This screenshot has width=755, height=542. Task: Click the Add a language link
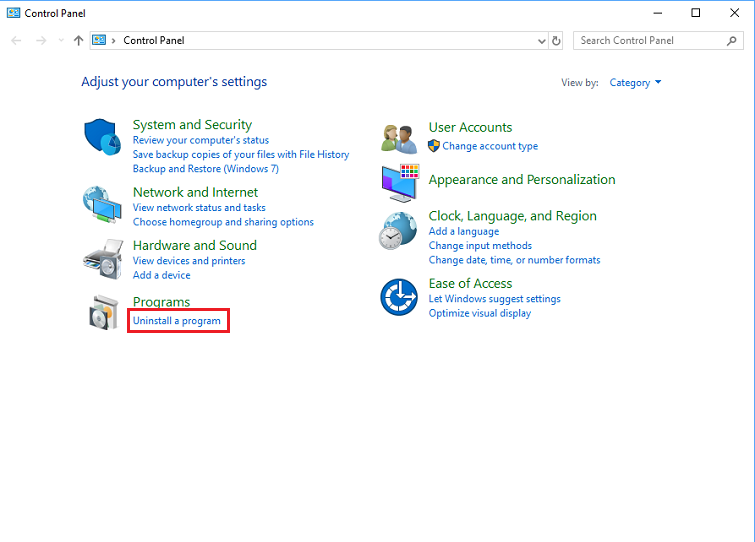(x=464, y=232)
